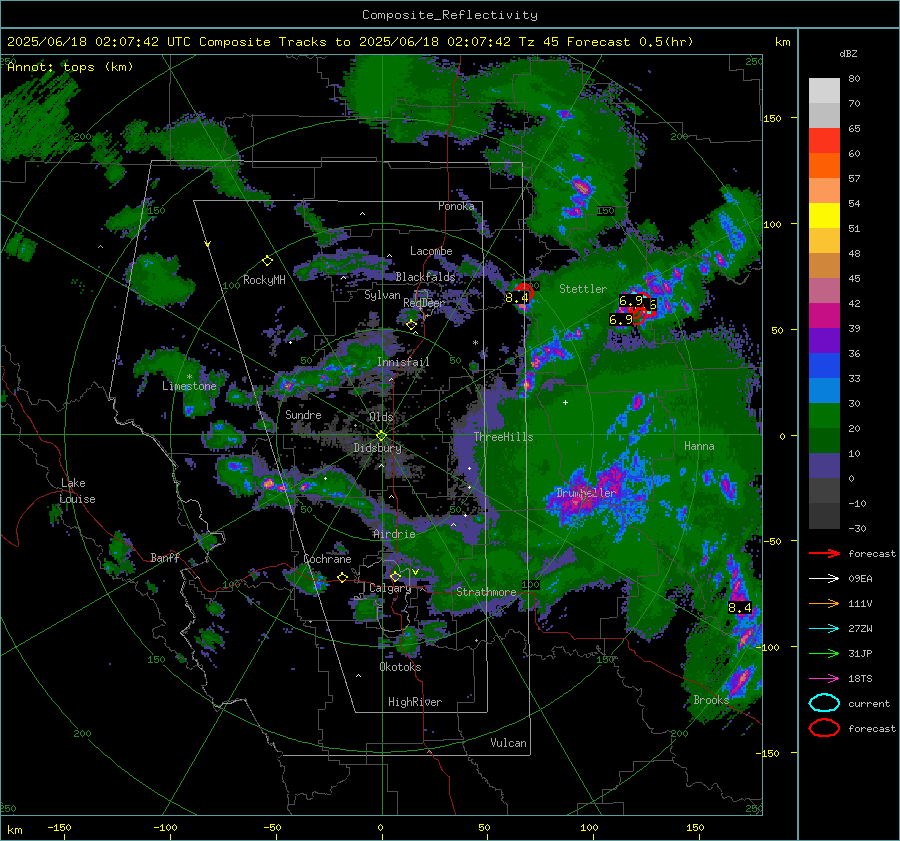Click the yellow diamond marker at Calgary

(395, 576)
